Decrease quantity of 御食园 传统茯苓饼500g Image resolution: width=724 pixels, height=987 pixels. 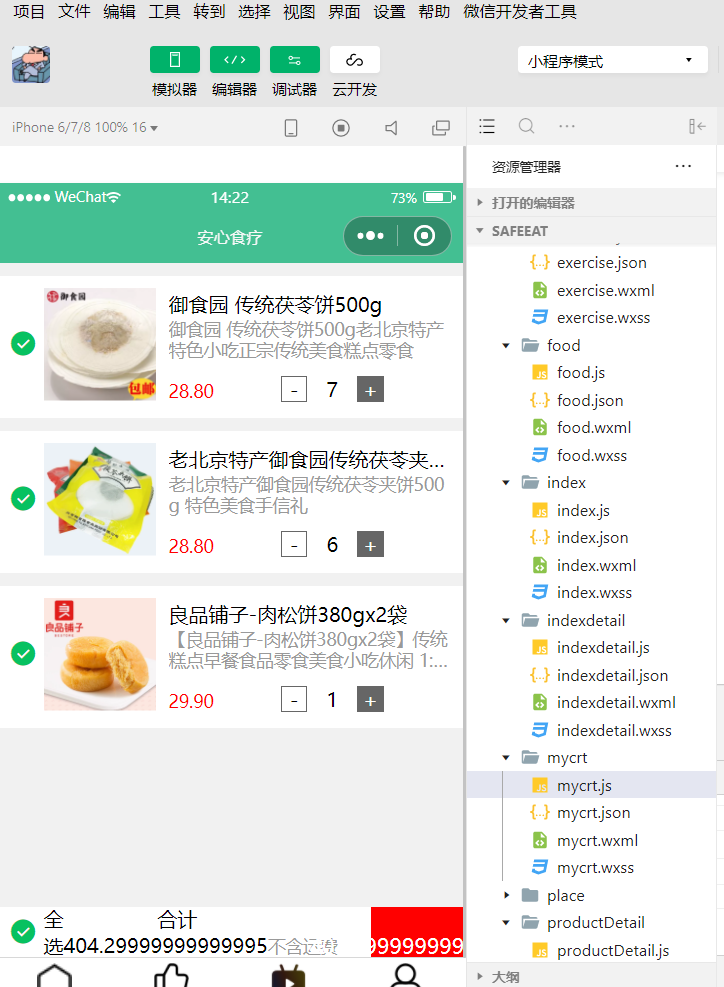(x=294, y=390)
